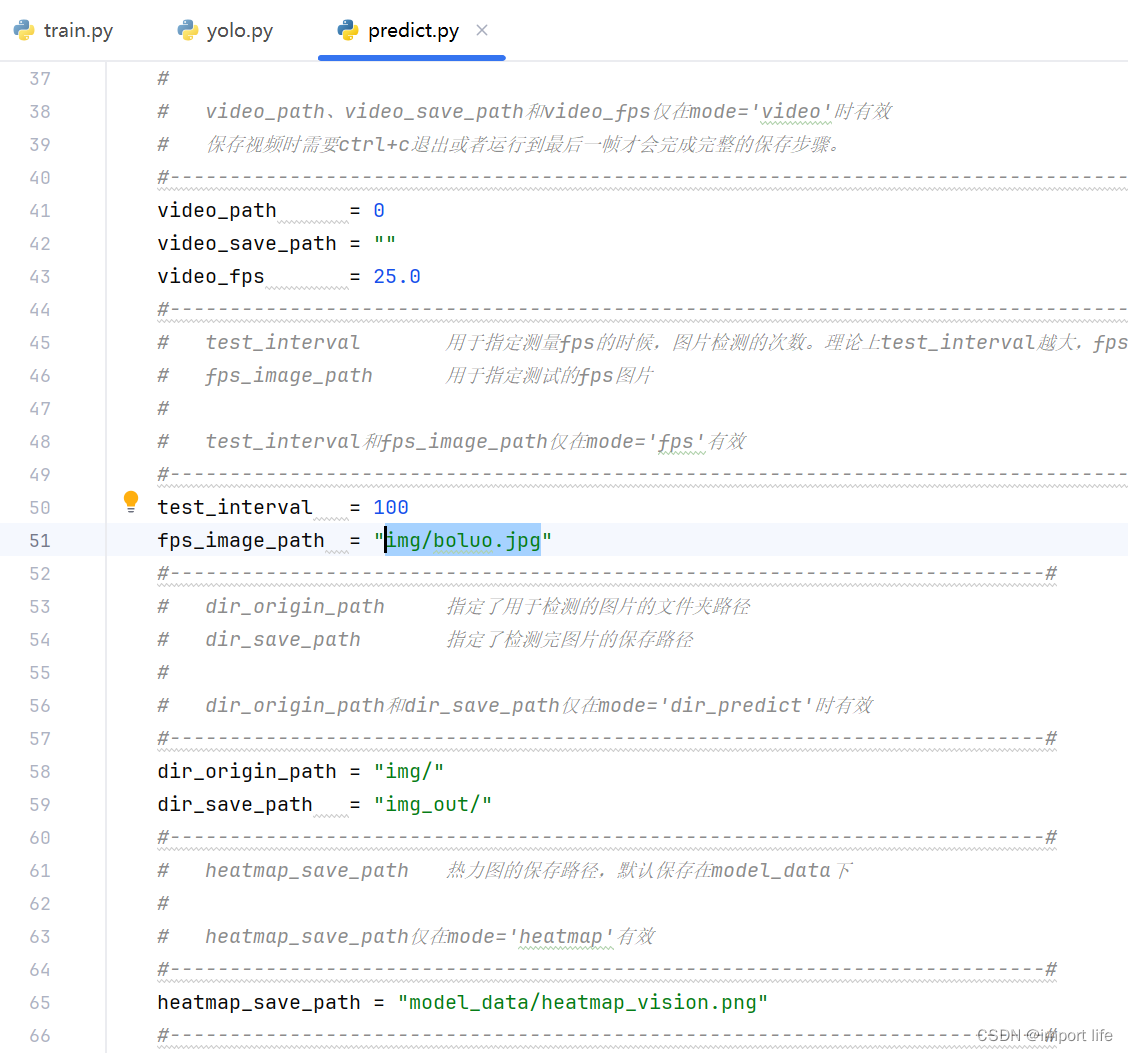
Task: Click the Python icon on predict.py tab
Action: (x=348, y=30)
